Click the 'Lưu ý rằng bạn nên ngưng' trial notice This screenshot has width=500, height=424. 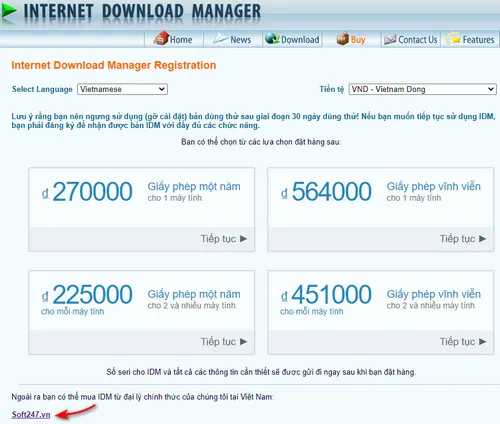[x=253, y=121]
